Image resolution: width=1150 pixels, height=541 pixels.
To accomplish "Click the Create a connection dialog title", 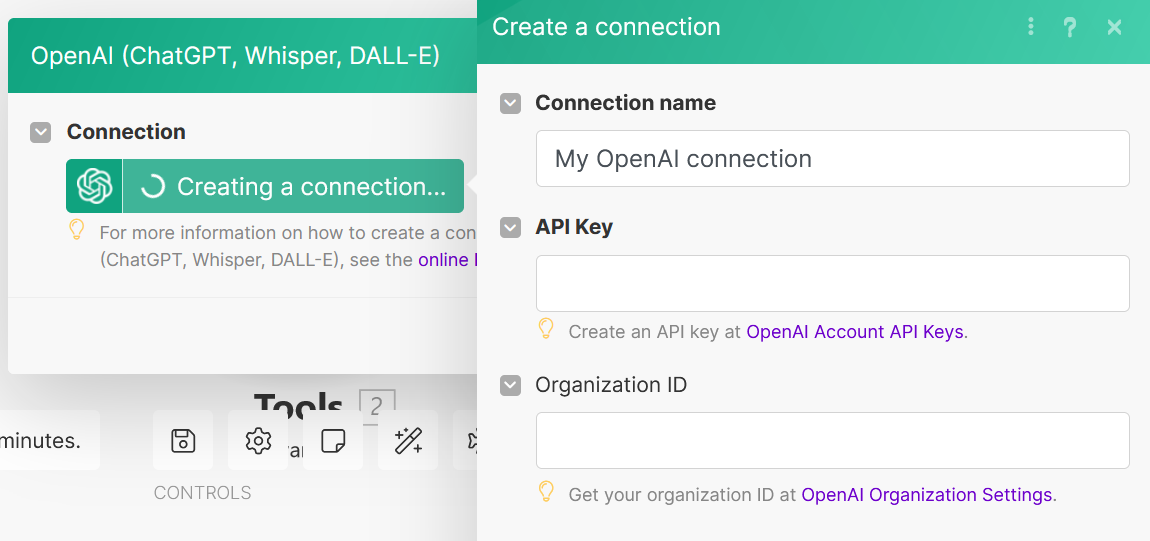I will tap(606, 27).
